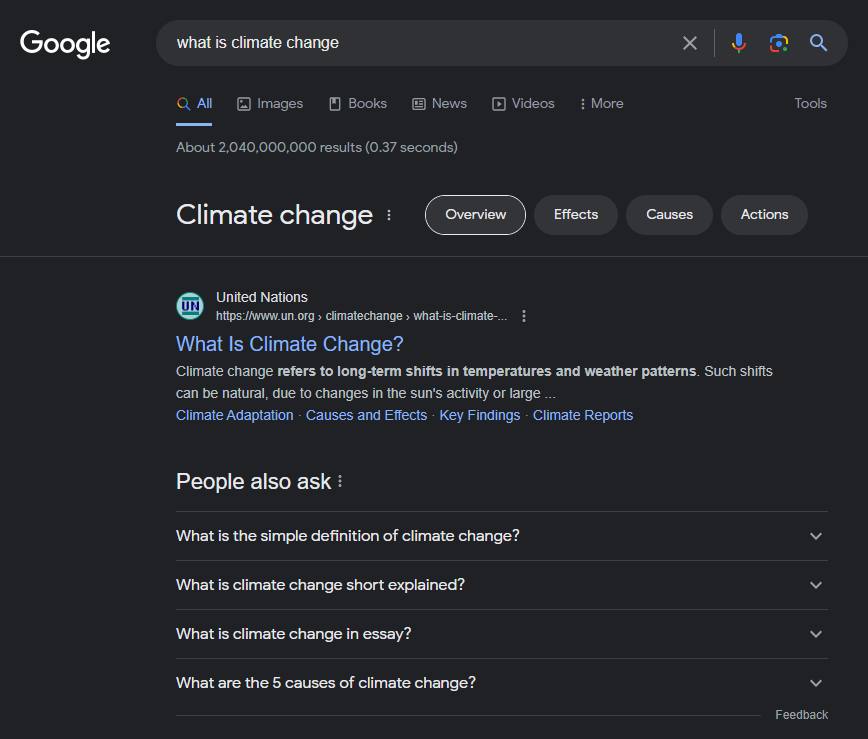Switch to the Images tab
Image resolution: width=868 pixels, height=739 pixels.
270,103
